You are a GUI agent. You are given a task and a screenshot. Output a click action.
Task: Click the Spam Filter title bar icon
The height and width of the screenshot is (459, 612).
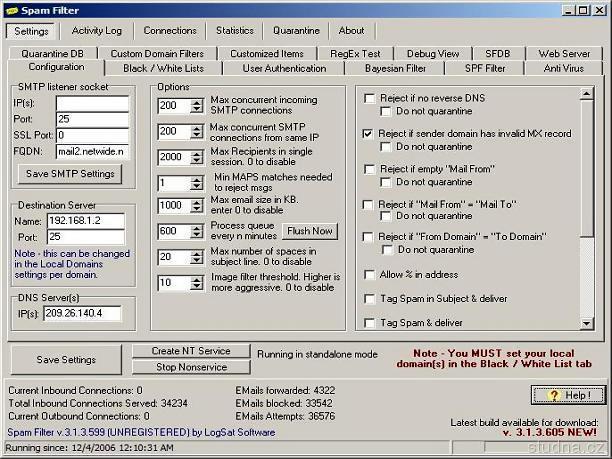click(x=11, y=9)
